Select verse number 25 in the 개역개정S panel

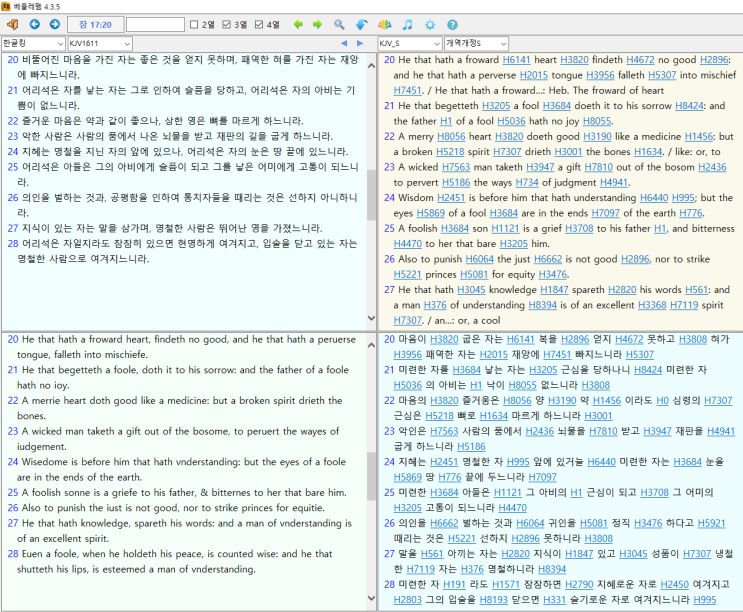click(390, 493)
